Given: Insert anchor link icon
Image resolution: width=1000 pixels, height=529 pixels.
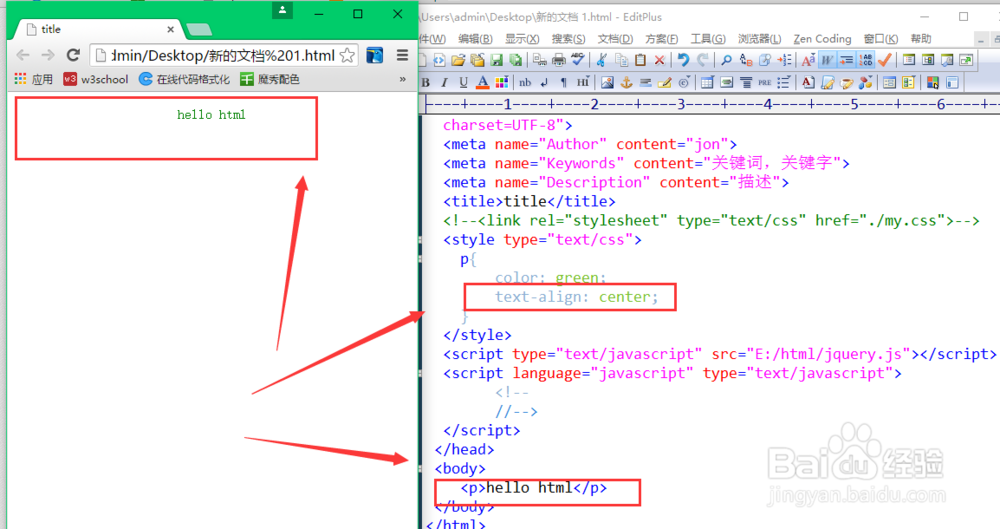Looking at the screenshot, I should coord(626,82).
